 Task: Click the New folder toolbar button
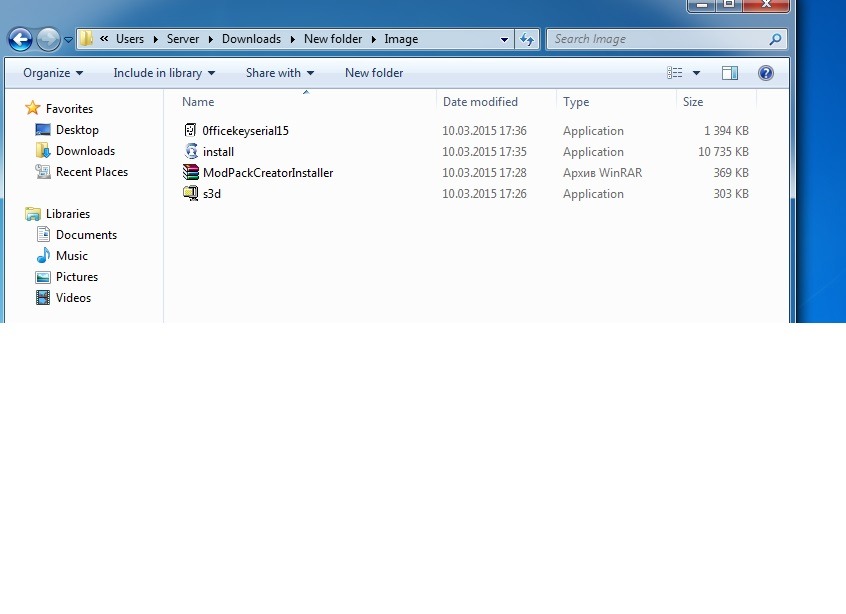click(374, 73)
